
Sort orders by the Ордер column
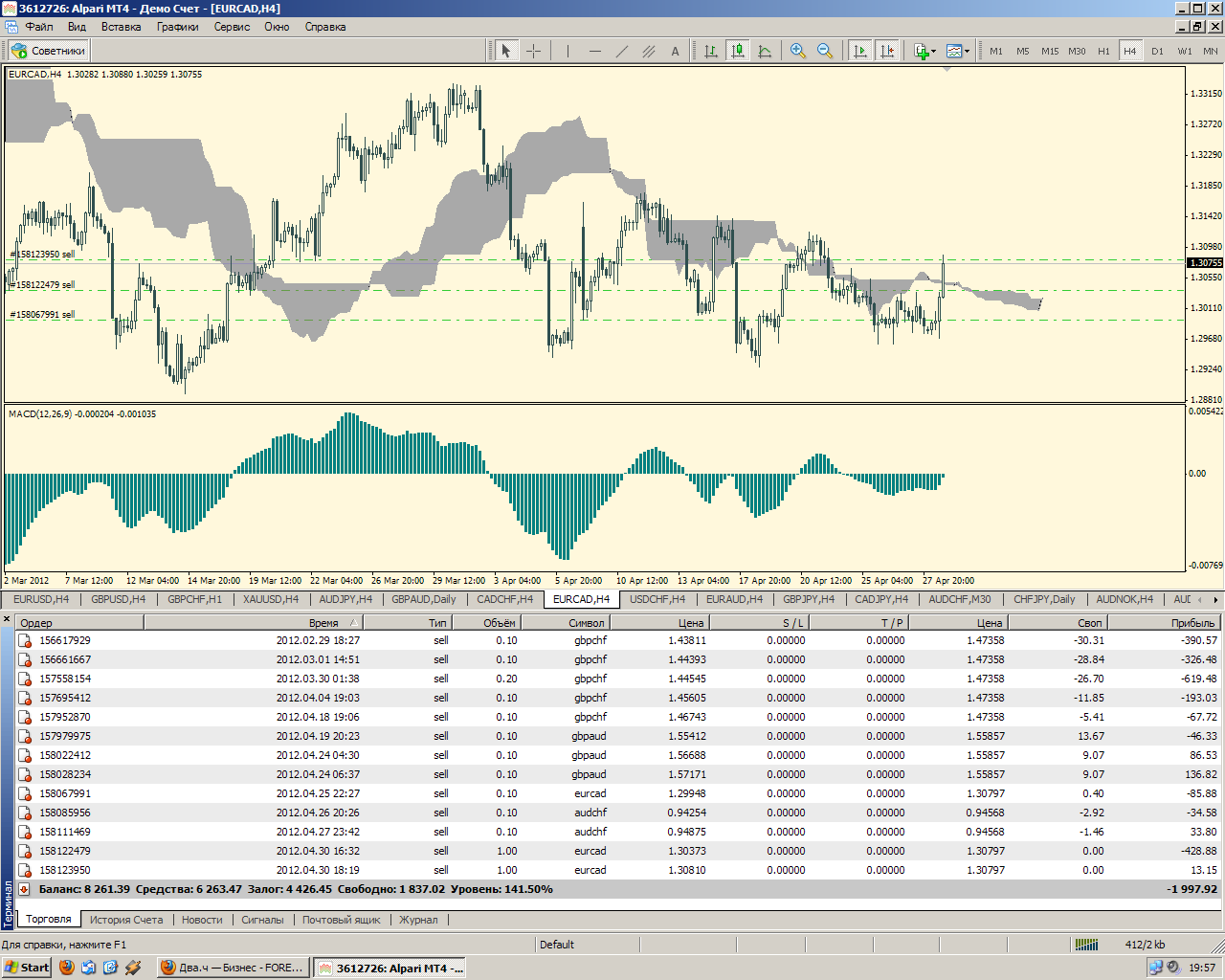79,622
